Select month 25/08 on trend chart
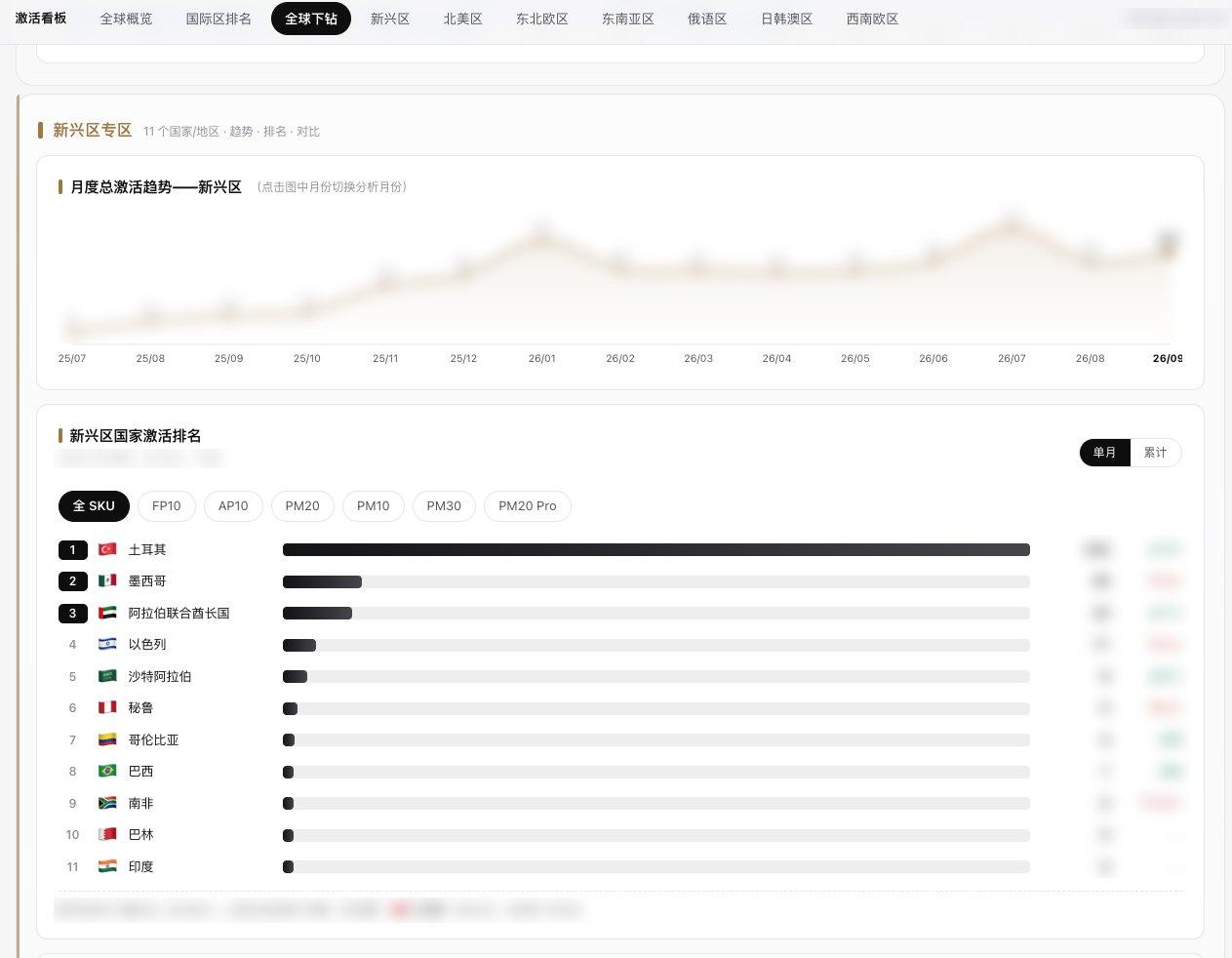Viewport: 1232px width, 958px height. [x=150, y=358]
